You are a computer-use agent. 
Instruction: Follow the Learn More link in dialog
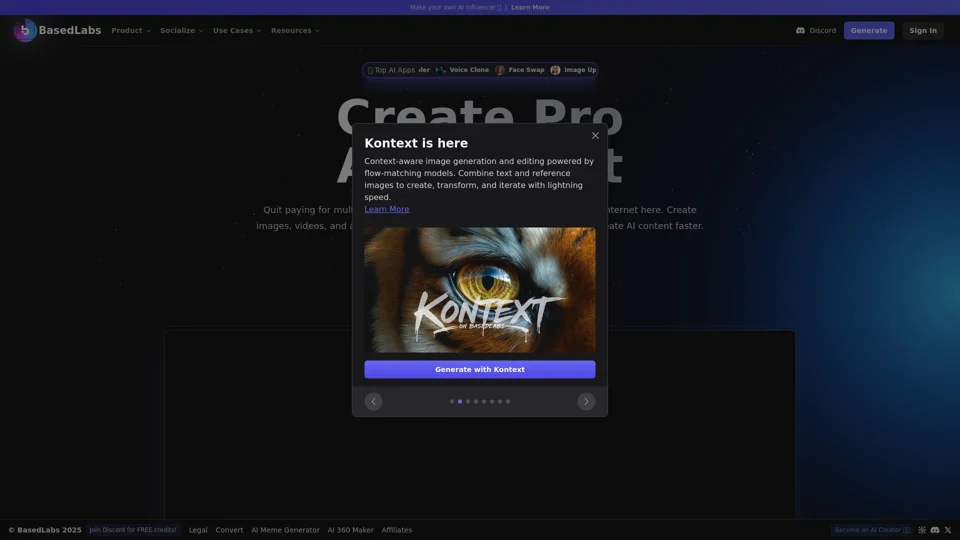pos(386,209)
